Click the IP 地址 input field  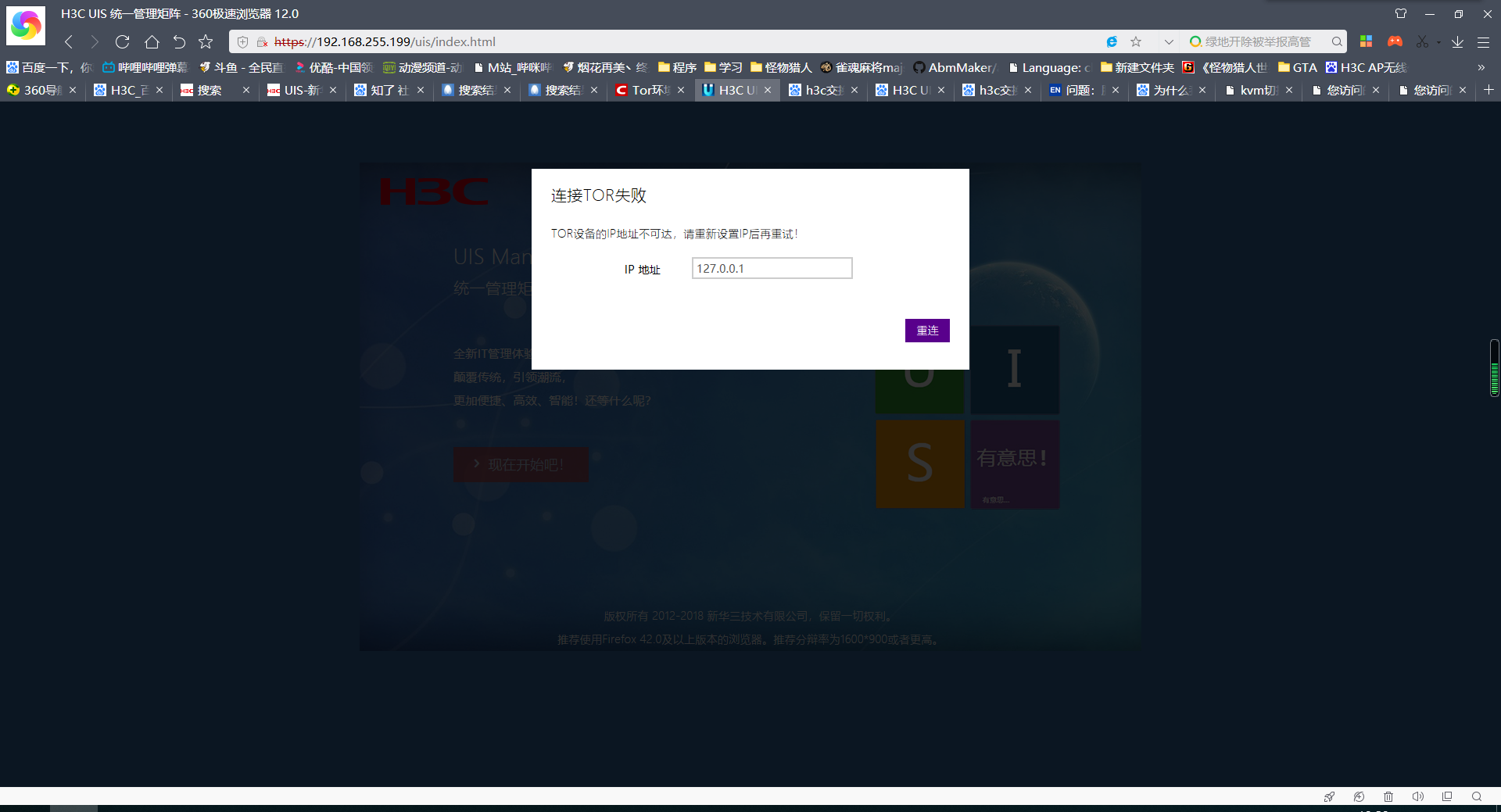pyautogui.click(x=772, y=268)
